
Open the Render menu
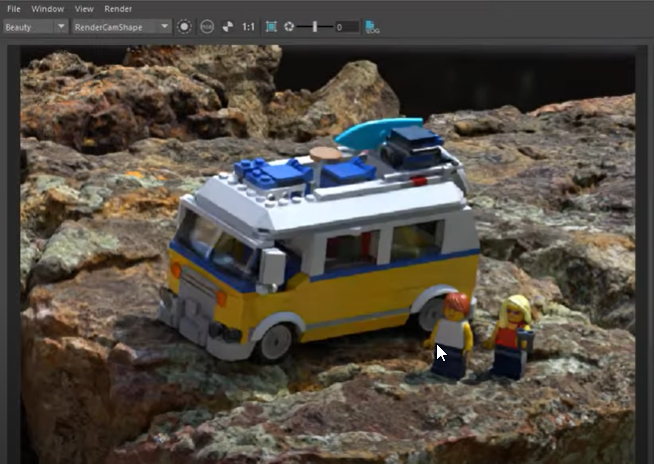(118, 9)
